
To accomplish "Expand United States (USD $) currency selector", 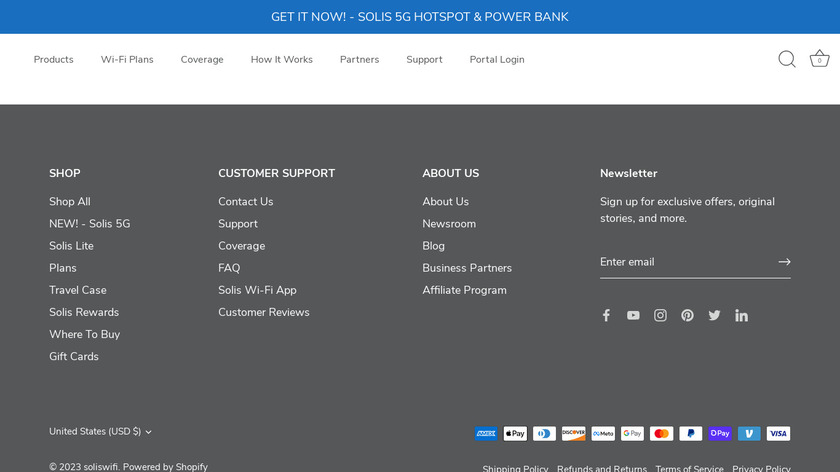I will (100, 431).
